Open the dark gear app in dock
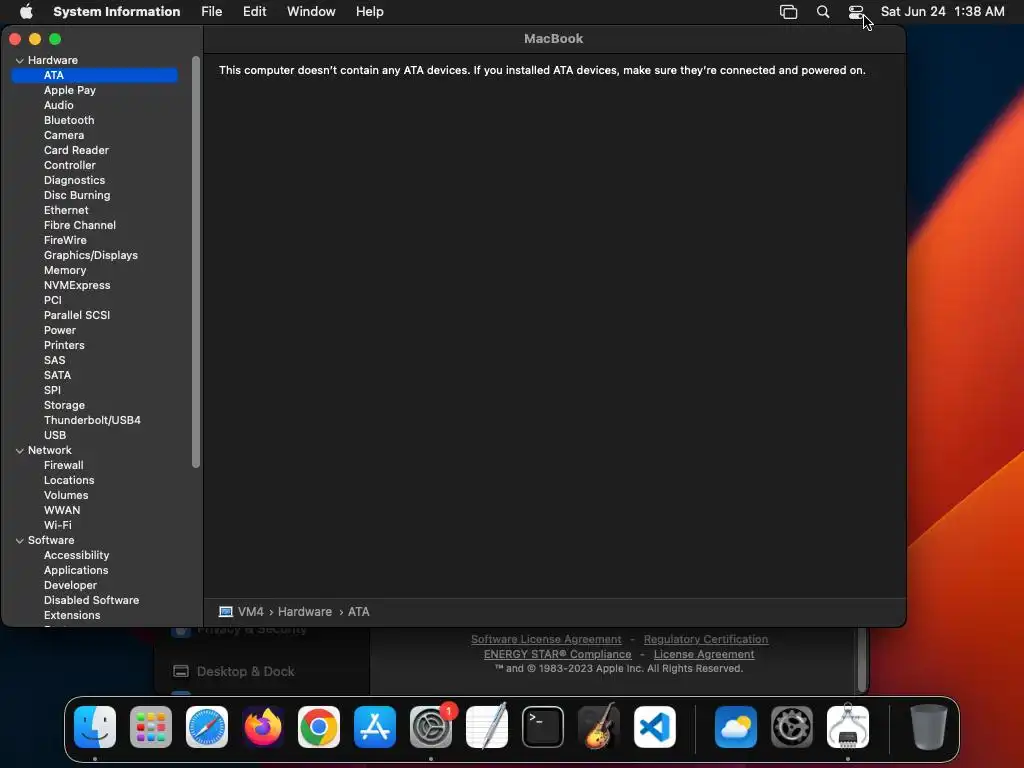Screen dimensions: 1024x768 click(792, 727)
